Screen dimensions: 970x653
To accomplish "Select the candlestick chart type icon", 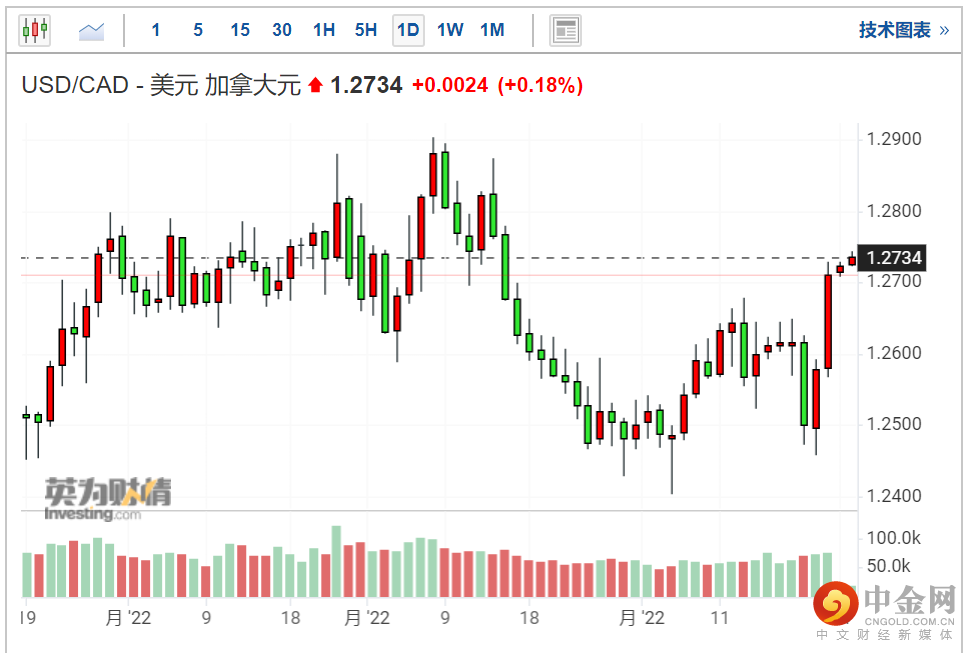I will (34, 30).
